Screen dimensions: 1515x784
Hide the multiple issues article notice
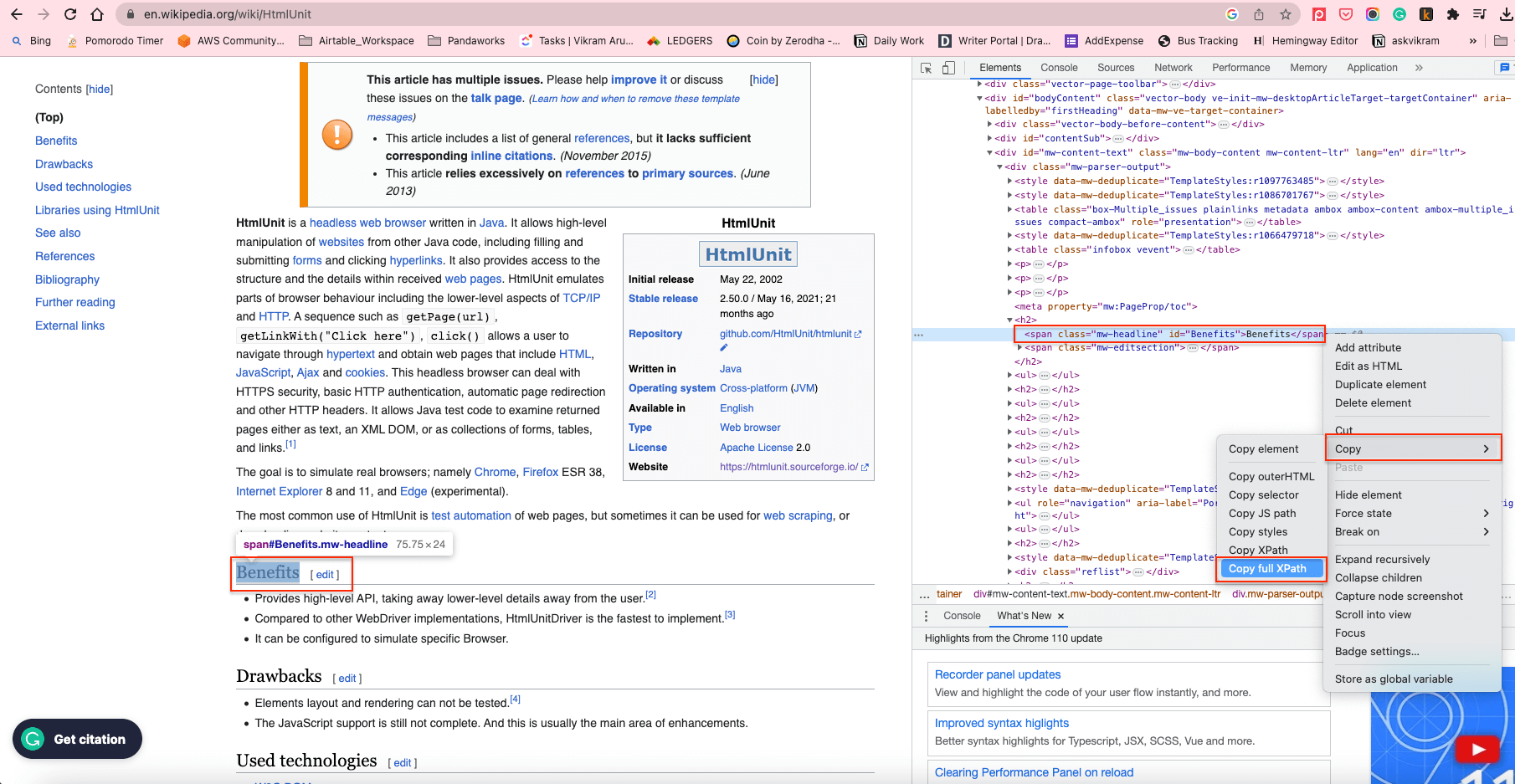pyautogui.click(x=763, y=79)
